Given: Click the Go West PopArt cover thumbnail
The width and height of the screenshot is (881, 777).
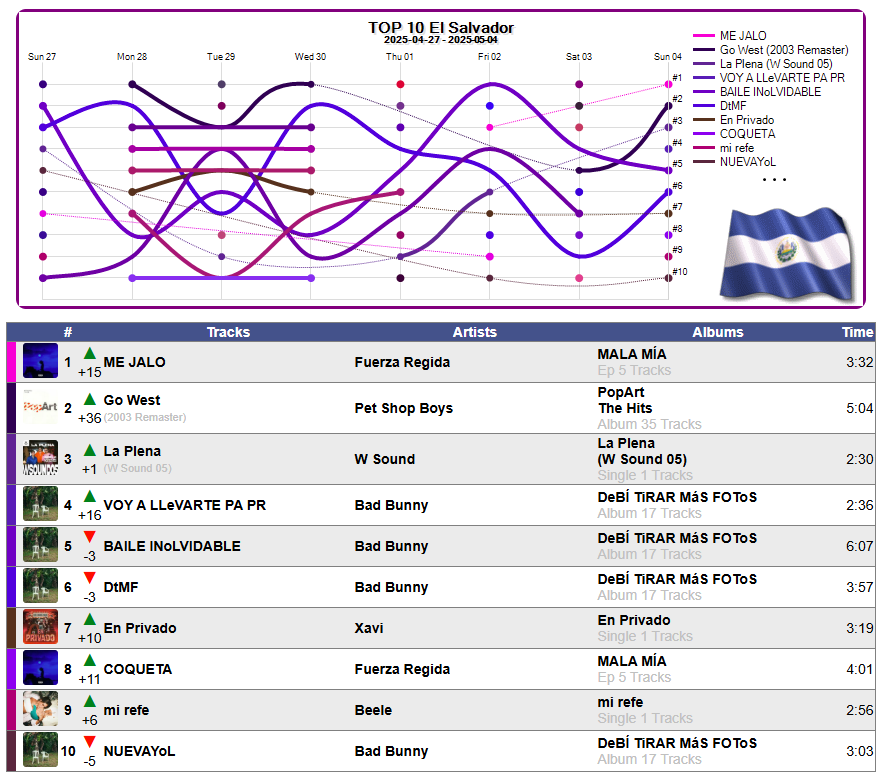Looking at the screenshot, I should (x=40, y=407).
